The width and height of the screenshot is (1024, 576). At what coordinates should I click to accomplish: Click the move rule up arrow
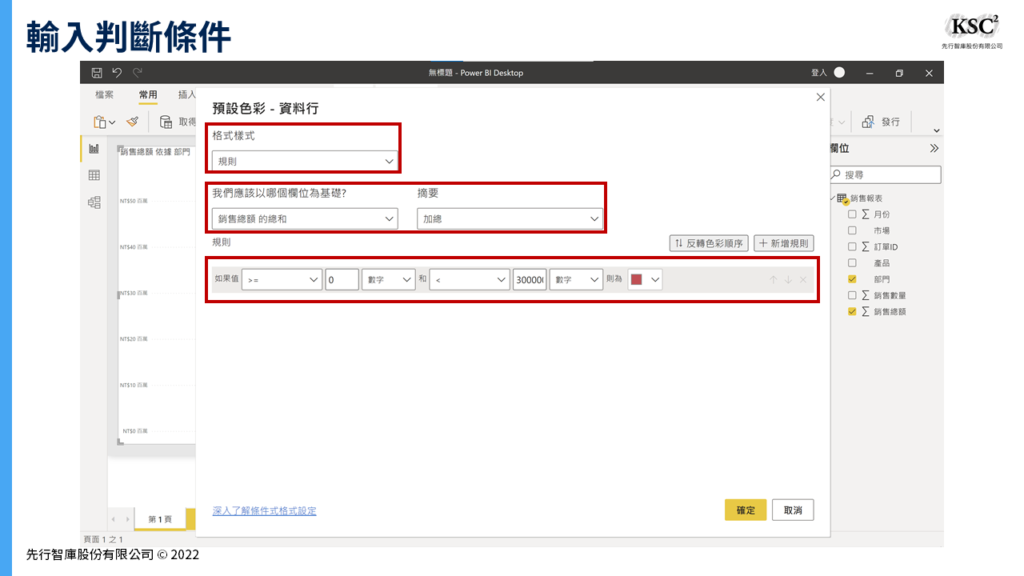click(773, 280)
